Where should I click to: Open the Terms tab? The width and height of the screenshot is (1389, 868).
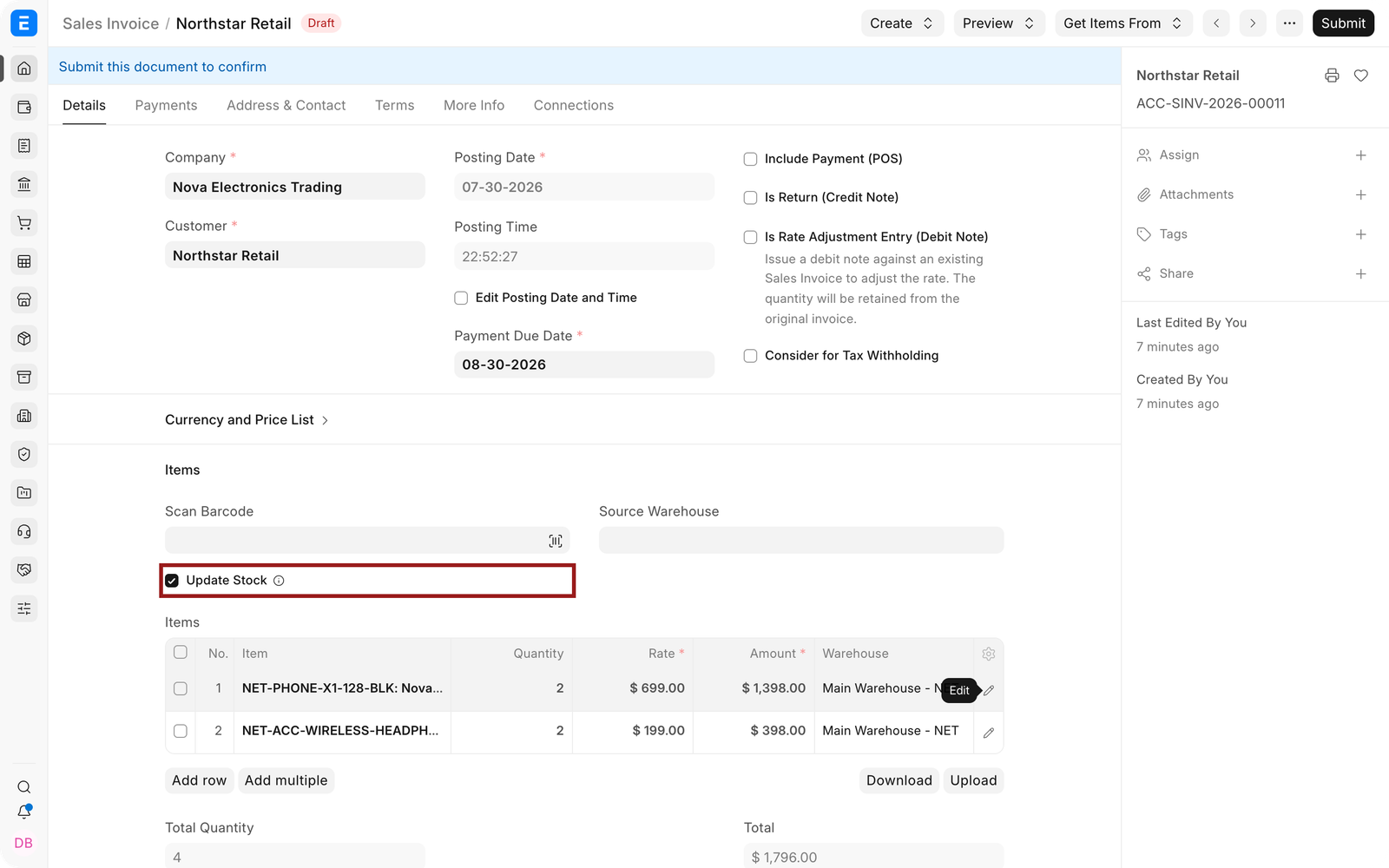pyautogui.click(x=394, y=105)
